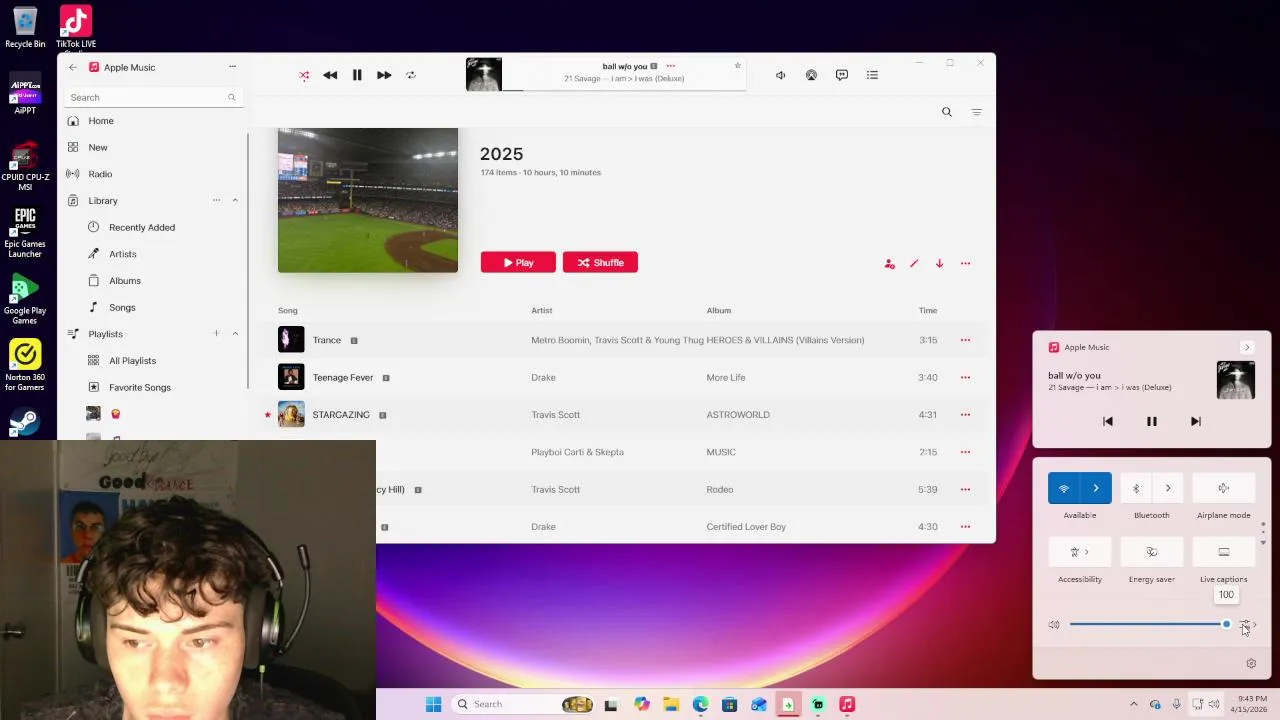Screen dimensions: 1280x720
Task: Open Albums in Library
Action: (x=124, y=281)
